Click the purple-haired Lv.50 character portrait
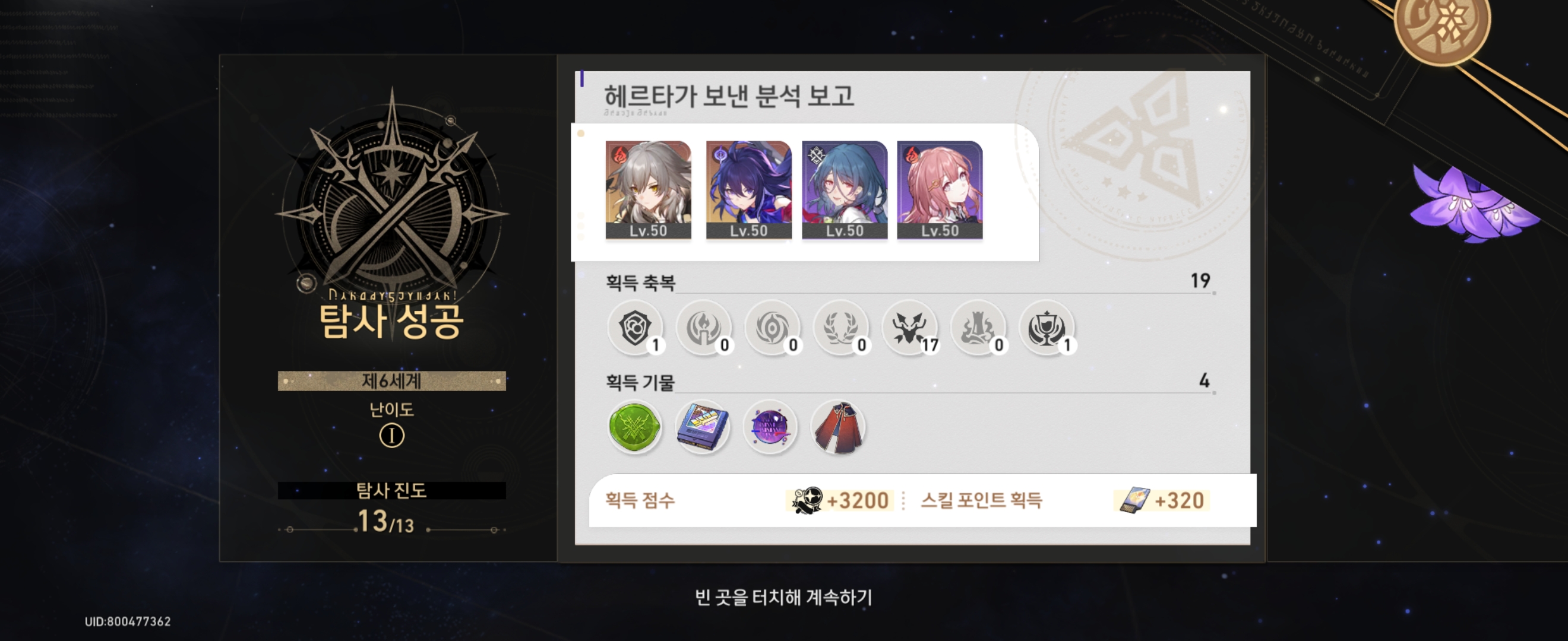The image size is (1568, 641). [x=749, y=190]
